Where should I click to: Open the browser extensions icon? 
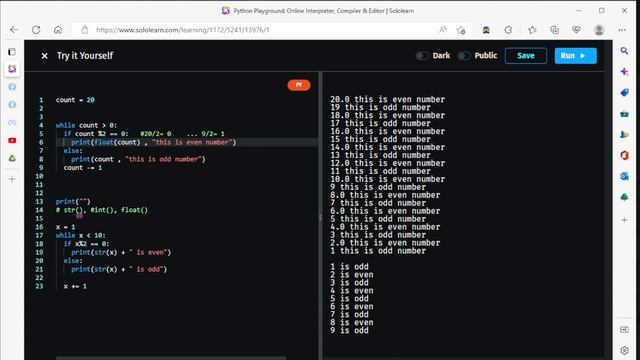[x=508, y=30]
